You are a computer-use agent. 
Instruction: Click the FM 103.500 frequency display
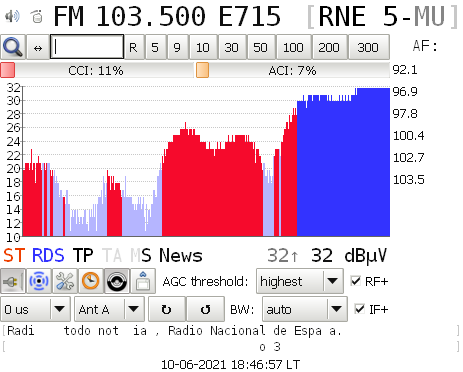tap(130, 16)
